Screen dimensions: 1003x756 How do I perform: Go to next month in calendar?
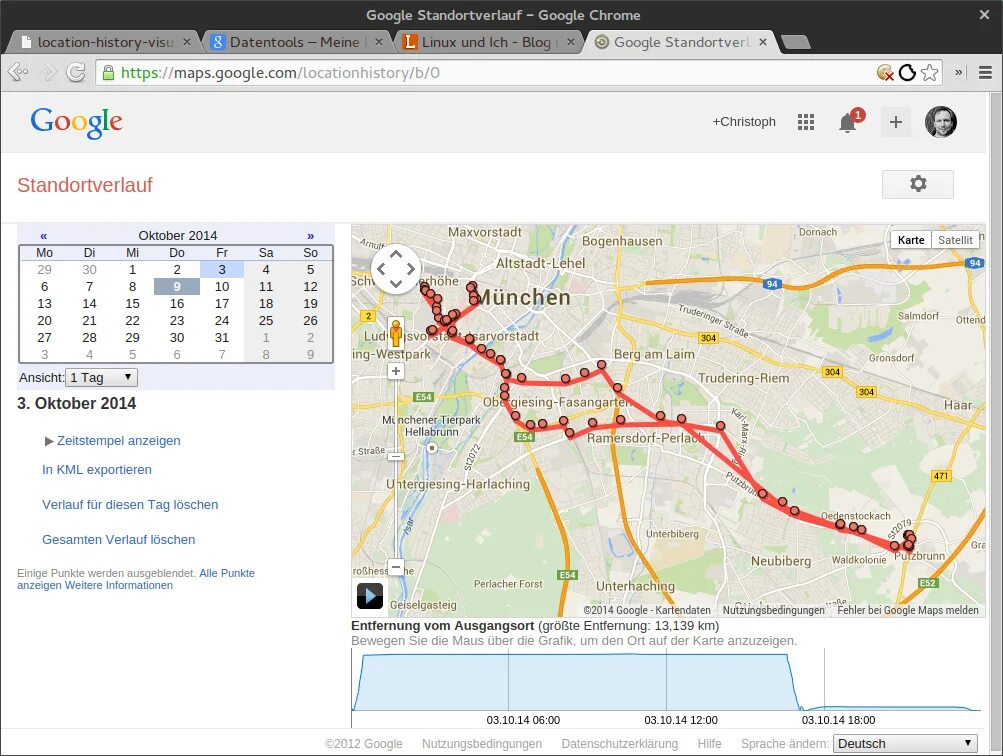click(x=310, y=235)
